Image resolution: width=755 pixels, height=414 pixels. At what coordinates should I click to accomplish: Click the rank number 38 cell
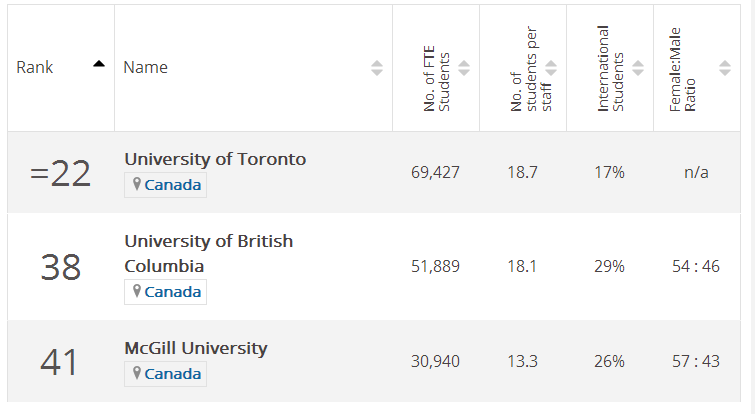click(x=60, y=267)
